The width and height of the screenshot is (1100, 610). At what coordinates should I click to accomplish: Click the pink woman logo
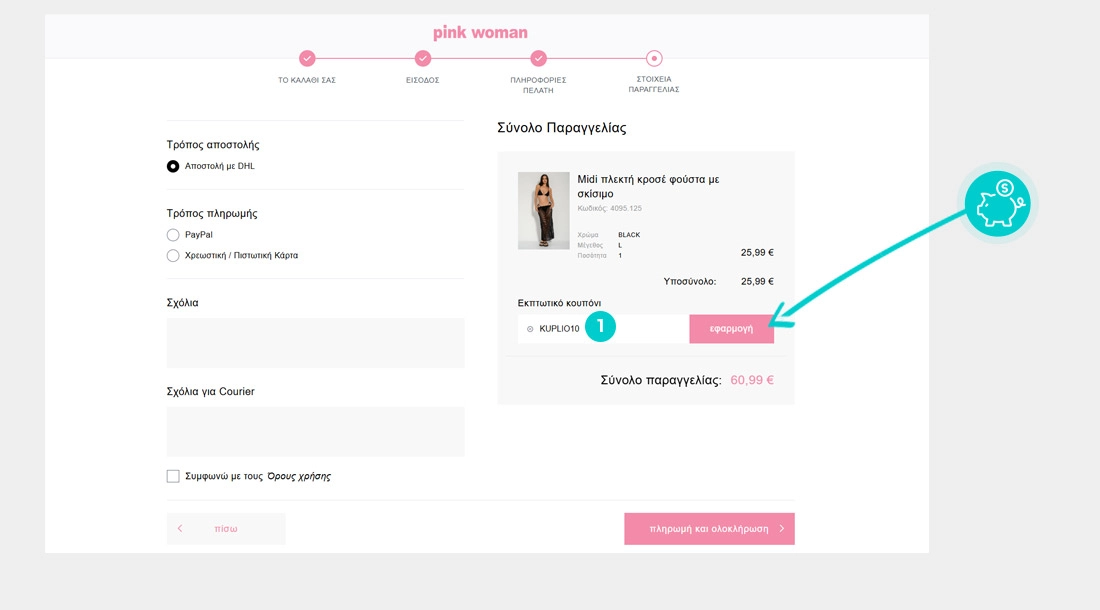pyautogui.click(x=480, y=33)
